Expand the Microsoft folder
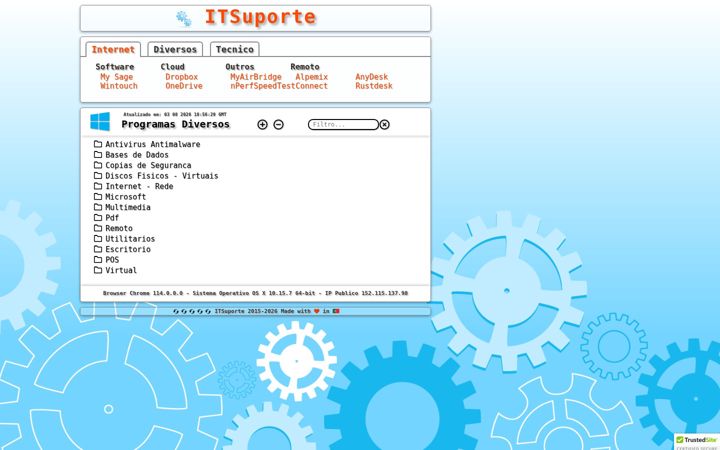 pos(125,197)
